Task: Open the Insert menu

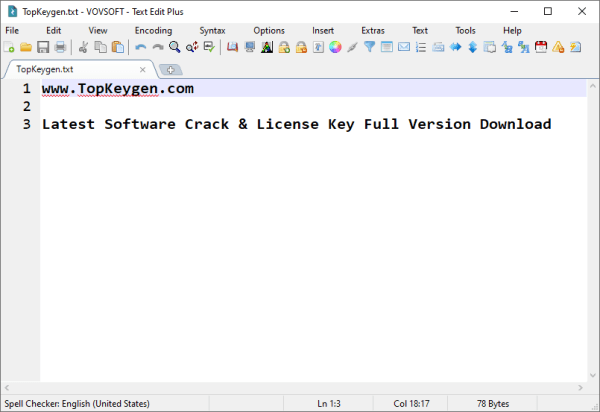Action: (x=323, y=31)
